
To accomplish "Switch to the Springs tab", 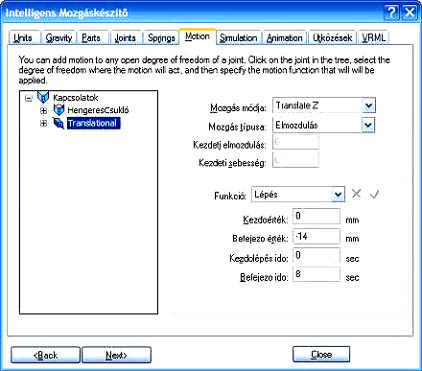I will (x=161, y=38).
